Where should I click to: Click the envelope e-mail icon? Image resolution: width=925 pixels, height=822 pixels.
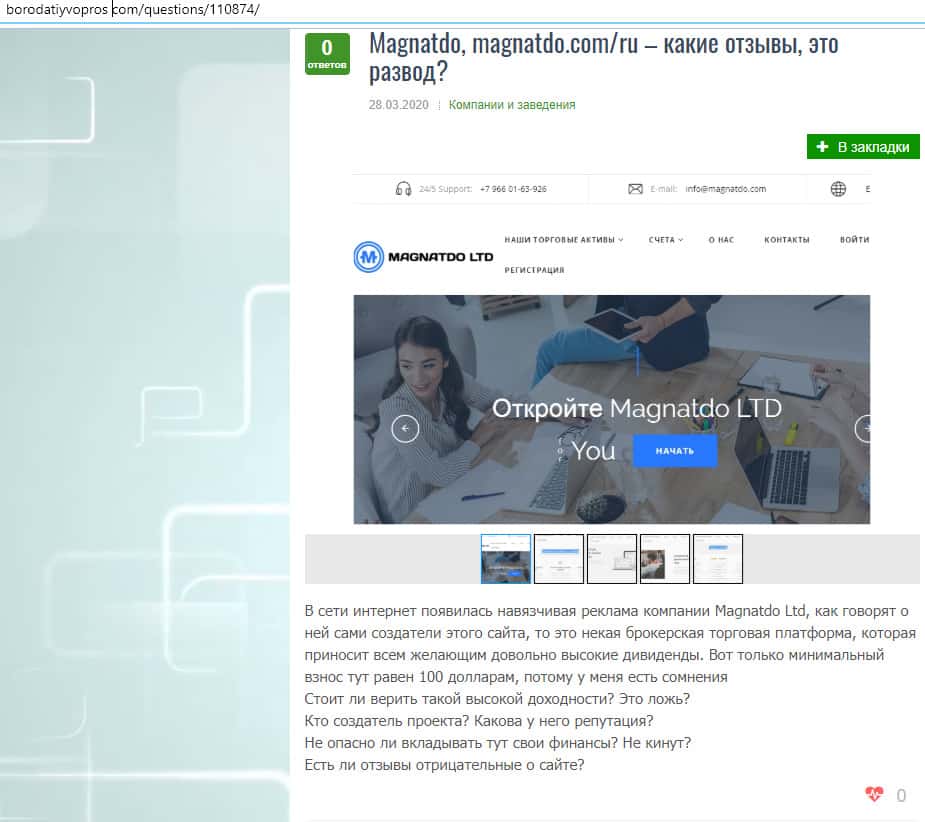click(635, 189)
